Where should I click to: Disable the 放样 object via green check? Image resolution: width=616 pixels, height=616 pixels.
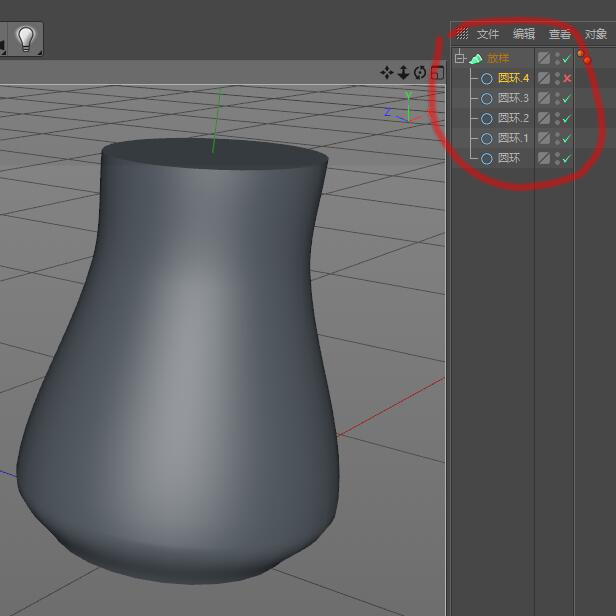566,59
